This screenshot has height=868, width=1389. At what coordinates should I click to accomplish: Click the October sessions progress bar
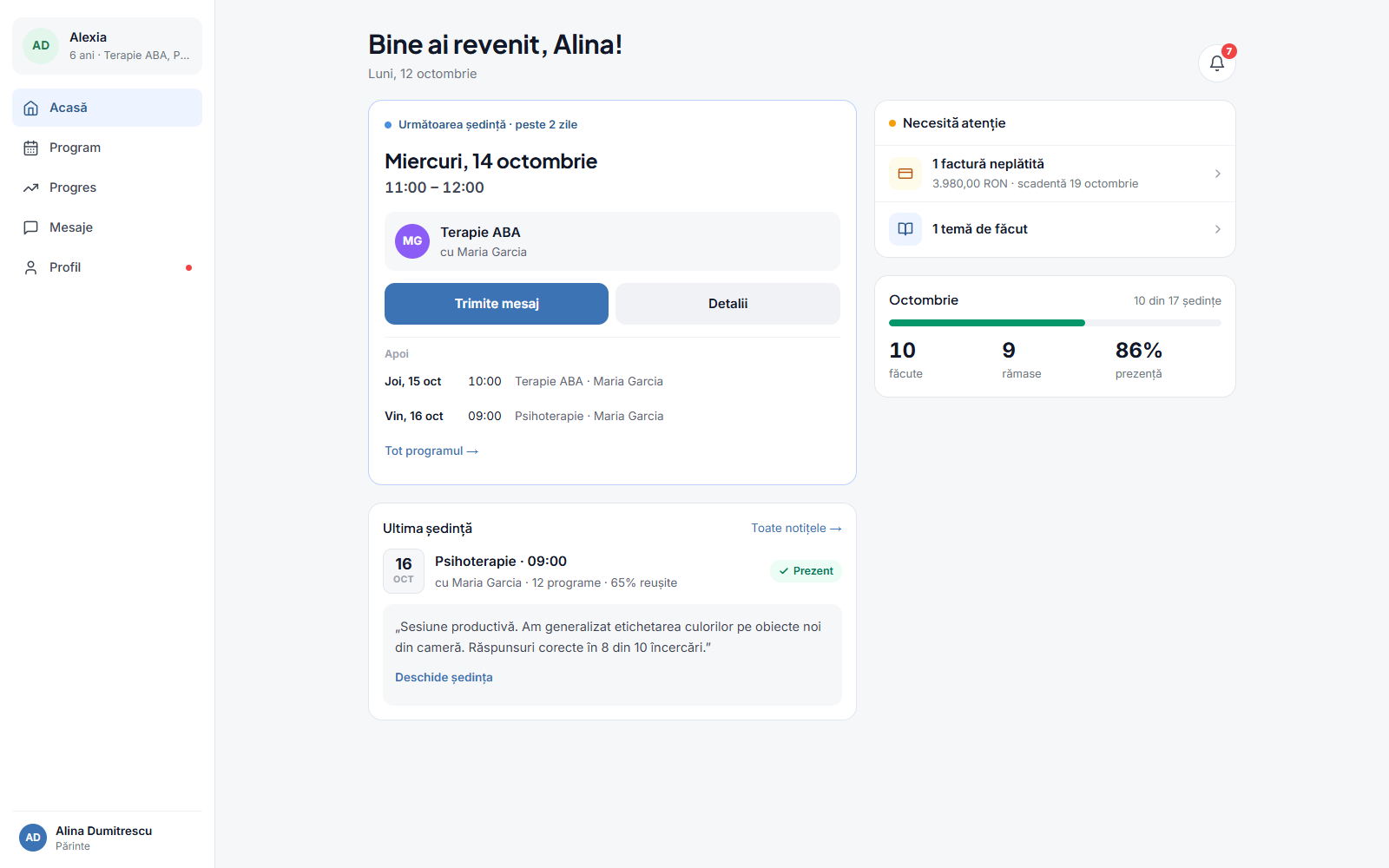tap(1055, 323)
